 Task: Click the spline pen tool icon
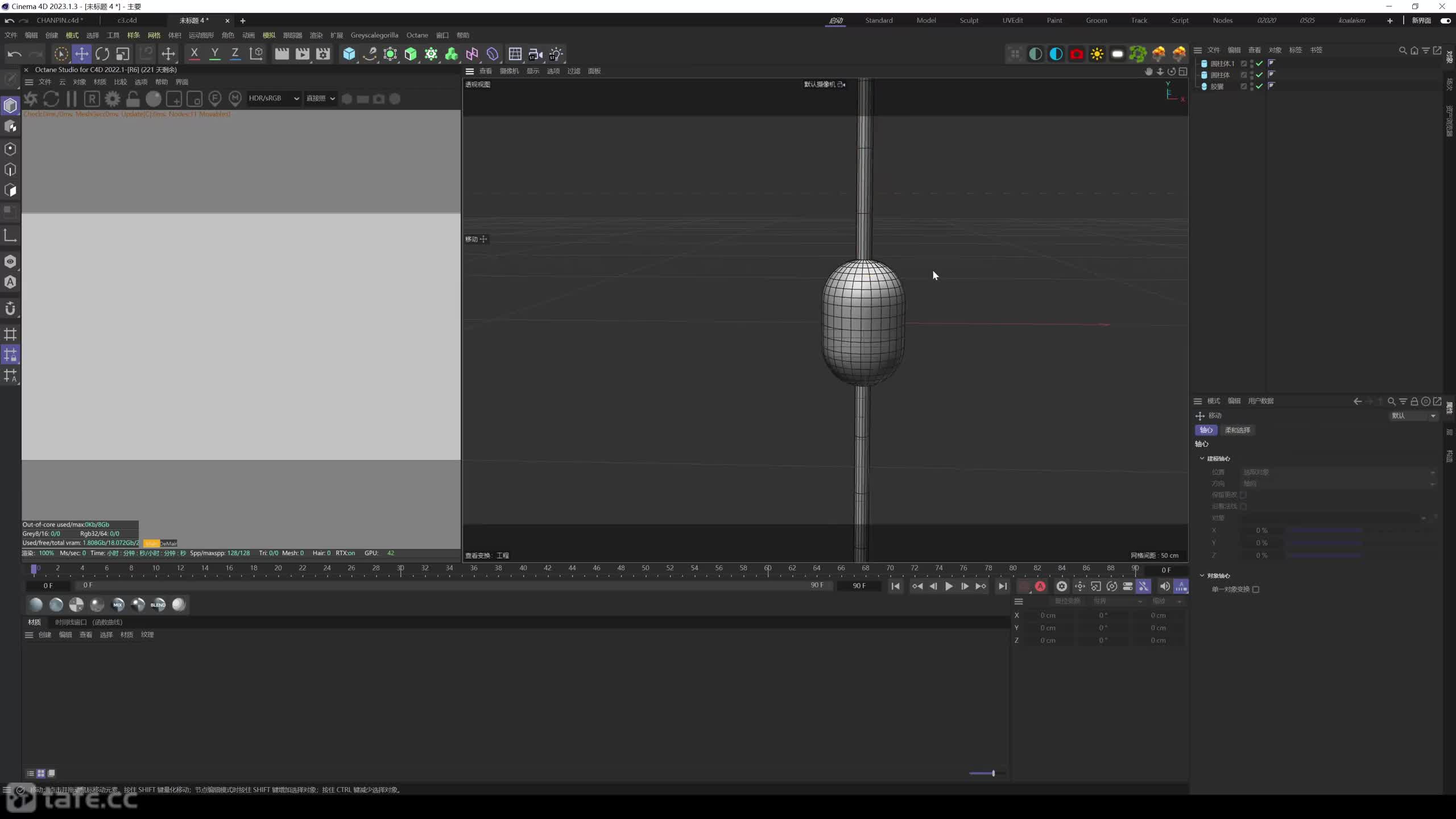pyautogui.click(x=370, y=54)
